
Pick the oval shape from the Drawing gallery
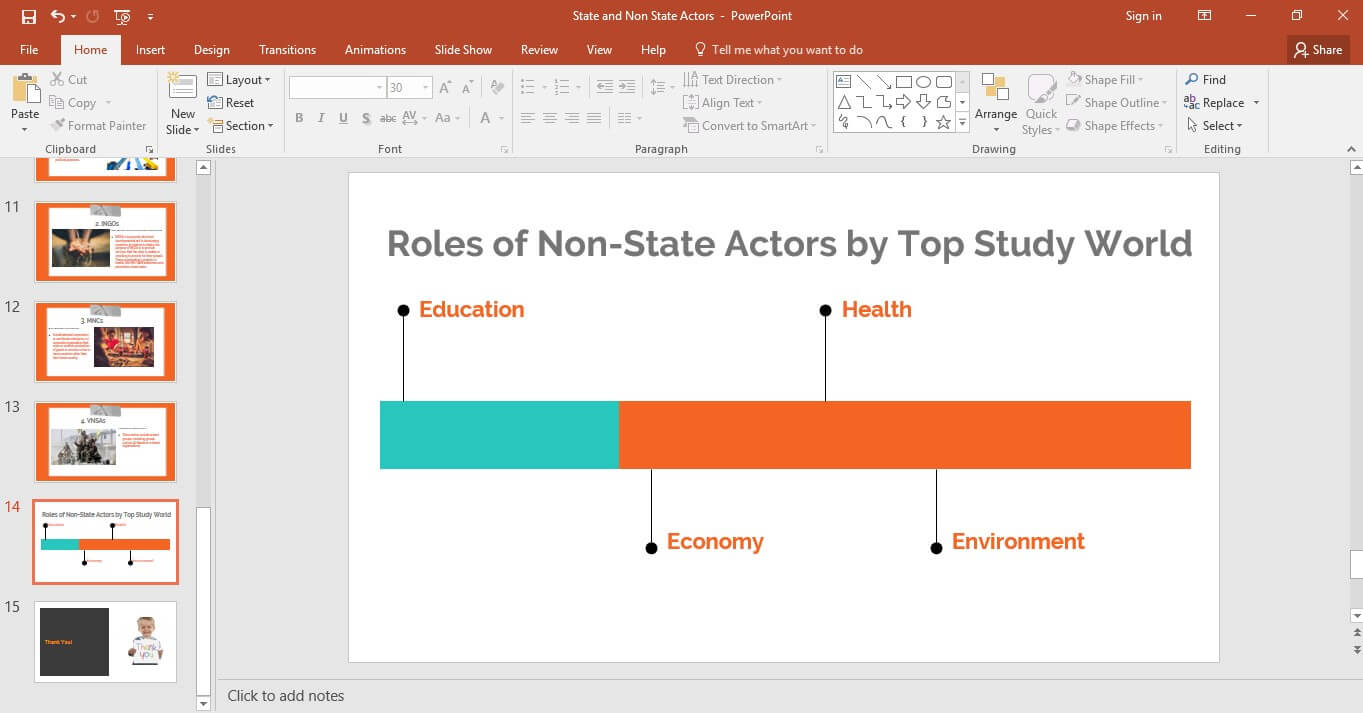point(923,82)
